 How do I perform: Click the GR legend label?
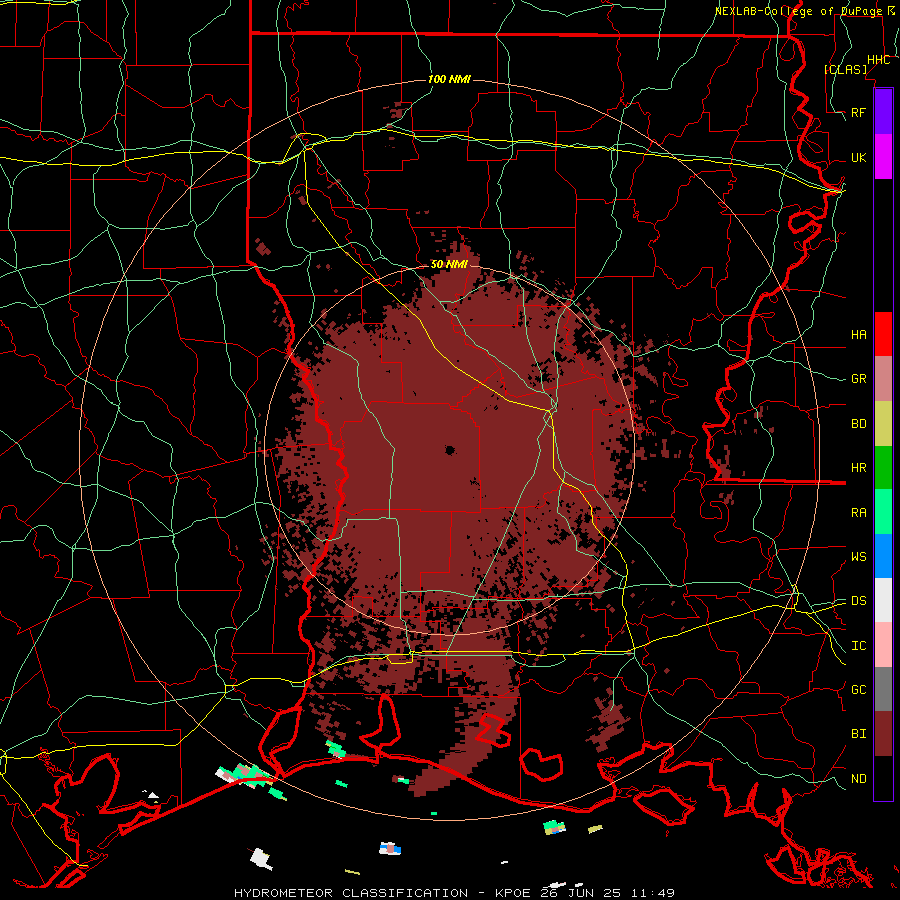point(858,379)
